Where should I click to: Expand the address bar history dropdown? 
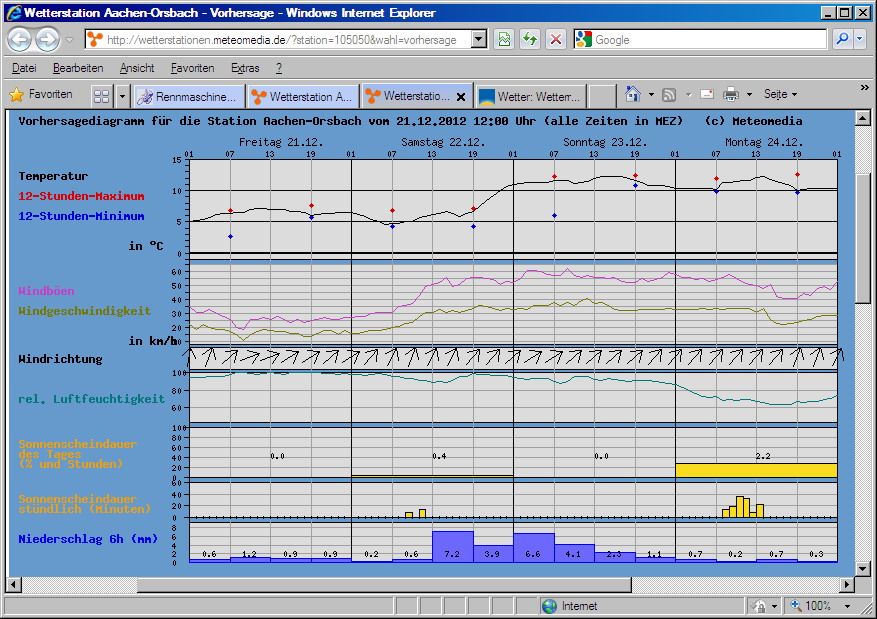(479, 40)
